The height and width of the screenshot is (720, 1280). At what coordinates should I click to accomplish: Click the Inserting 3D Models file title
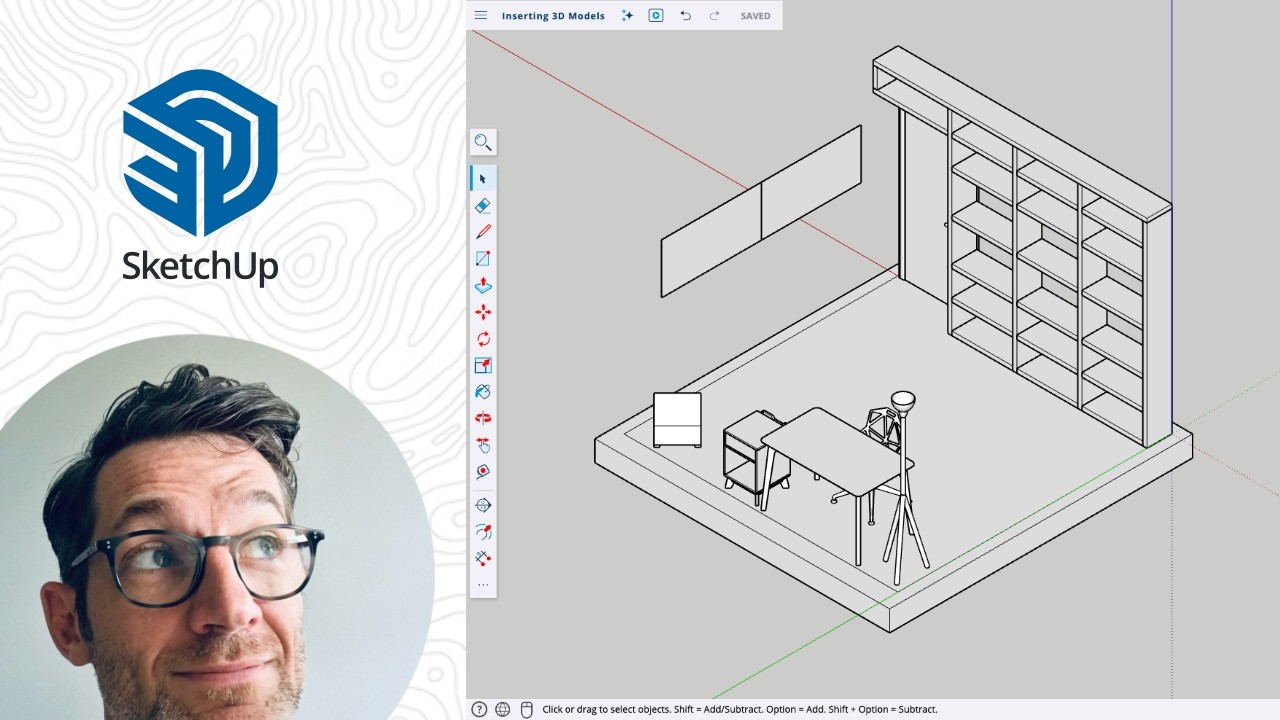coord(553,16)
